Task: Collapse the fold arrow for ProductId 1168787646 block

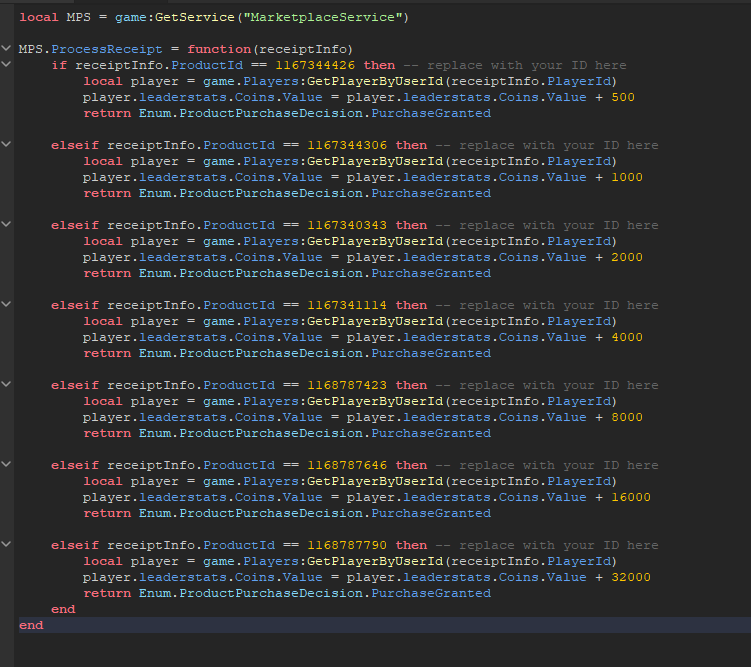Action: tap(6, 464)
